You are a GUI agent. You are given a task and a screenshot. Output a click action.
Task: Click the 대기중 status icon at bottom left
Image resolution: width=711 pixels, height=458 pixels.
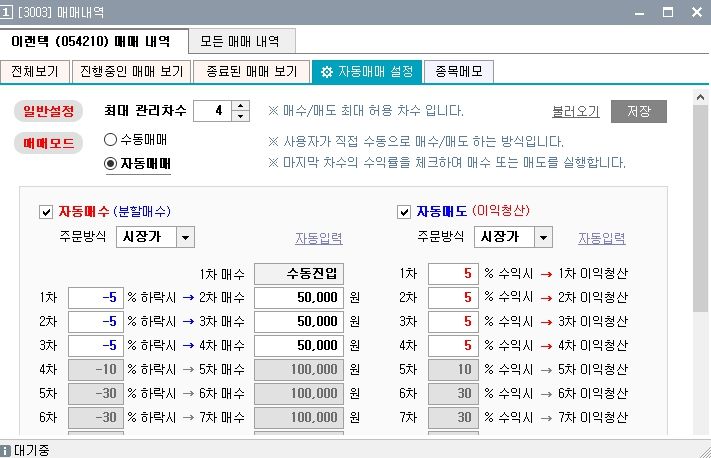pyautogui.click(x=7, y=451)
